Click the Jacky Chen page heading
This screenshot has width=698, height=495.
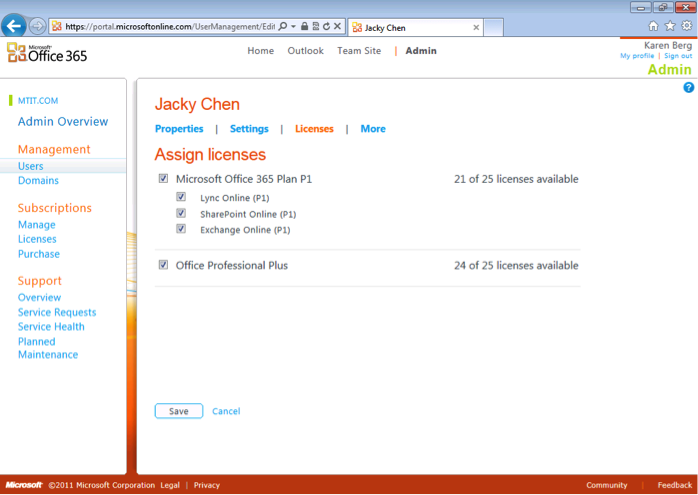tap(197, 105)
